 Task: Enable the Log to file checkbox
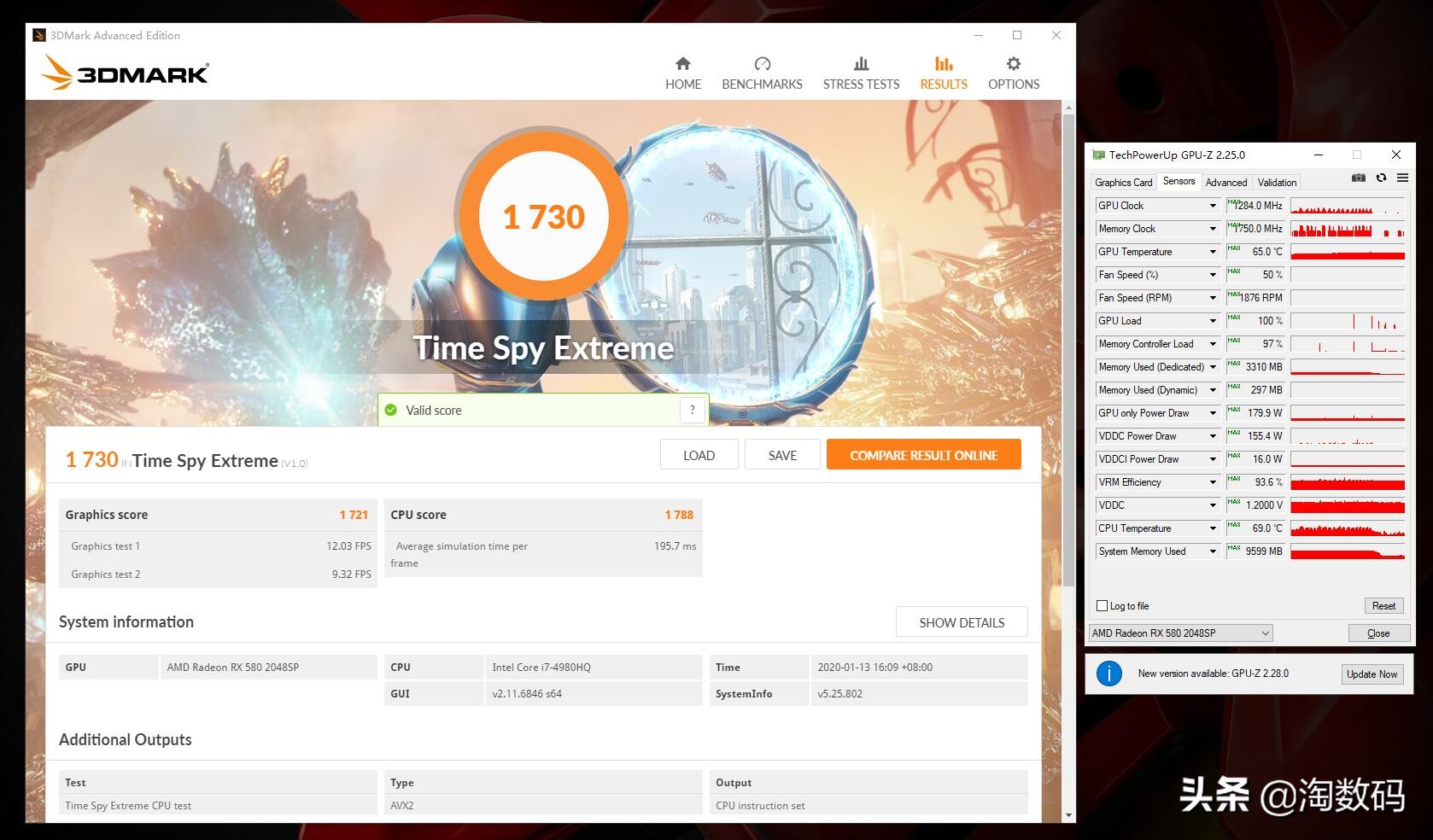pyautogui.click(x=1103, y=605)
